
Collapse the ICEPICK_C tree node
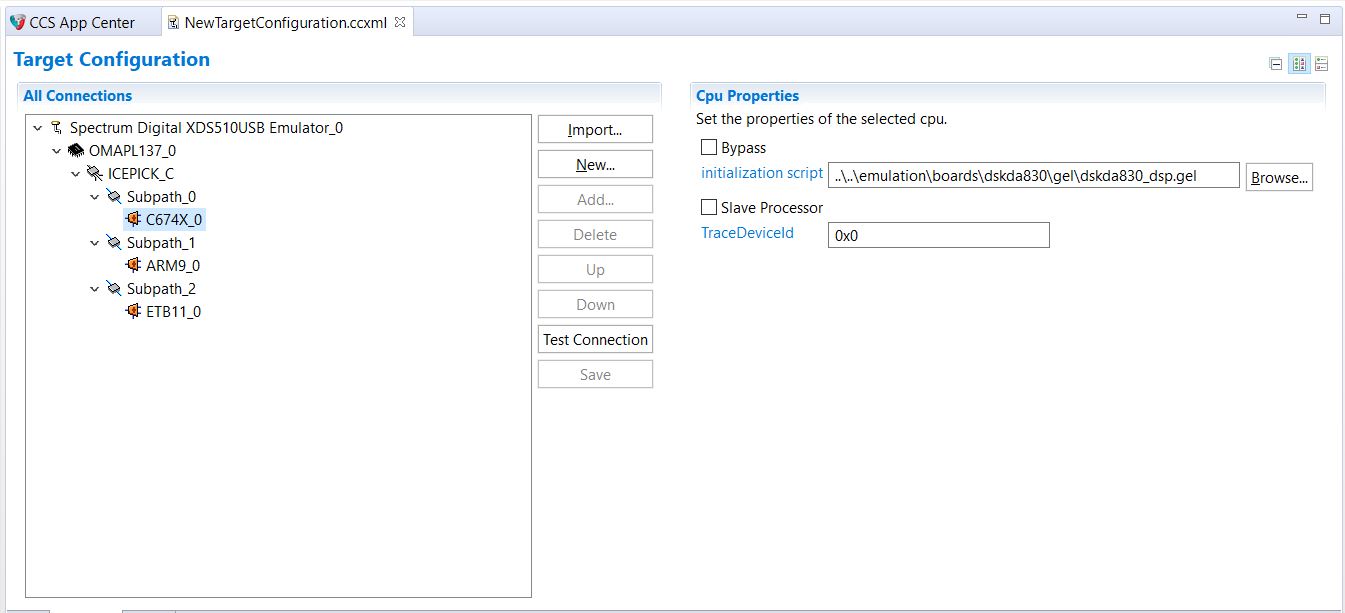(x=75, y=174)
